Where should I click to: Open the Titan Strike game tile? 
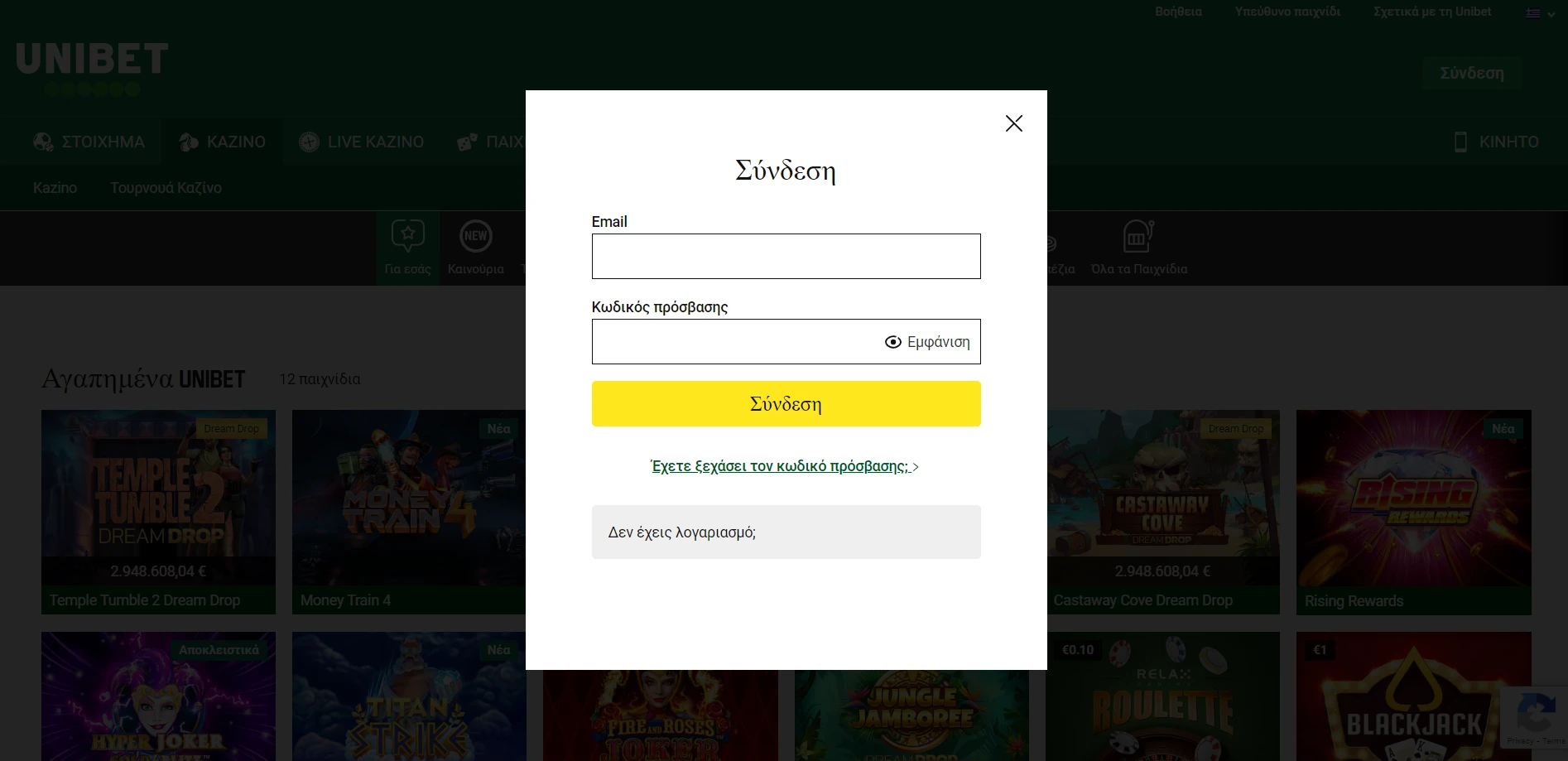(409, 696)
